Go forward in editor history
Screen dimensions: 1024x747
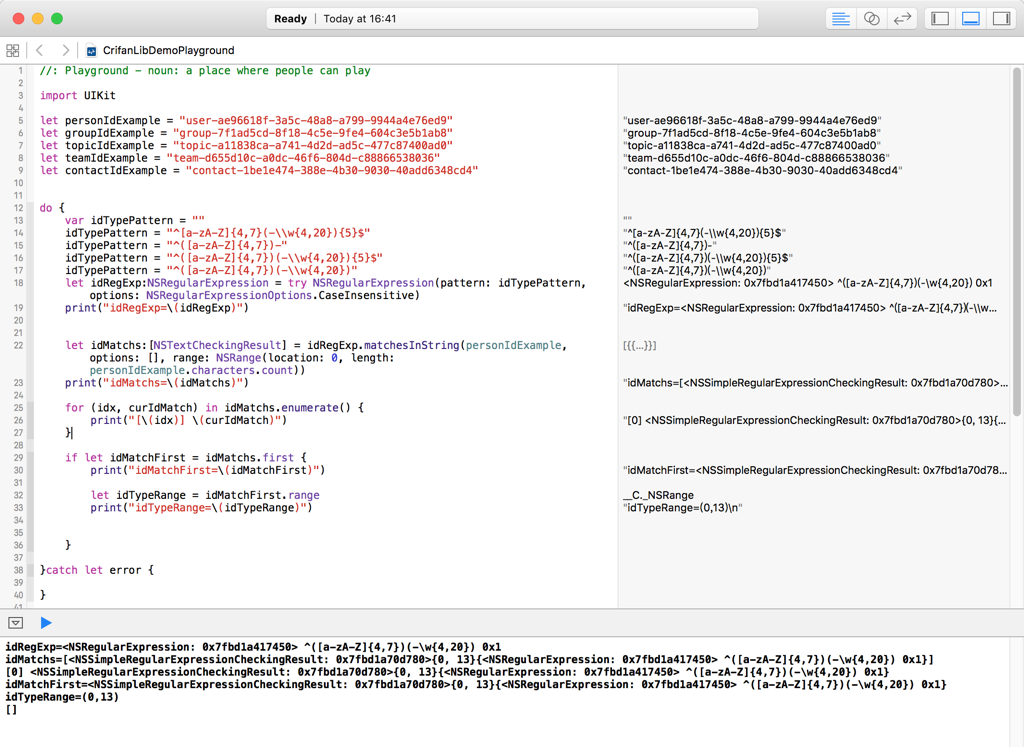tap(65, 50)
